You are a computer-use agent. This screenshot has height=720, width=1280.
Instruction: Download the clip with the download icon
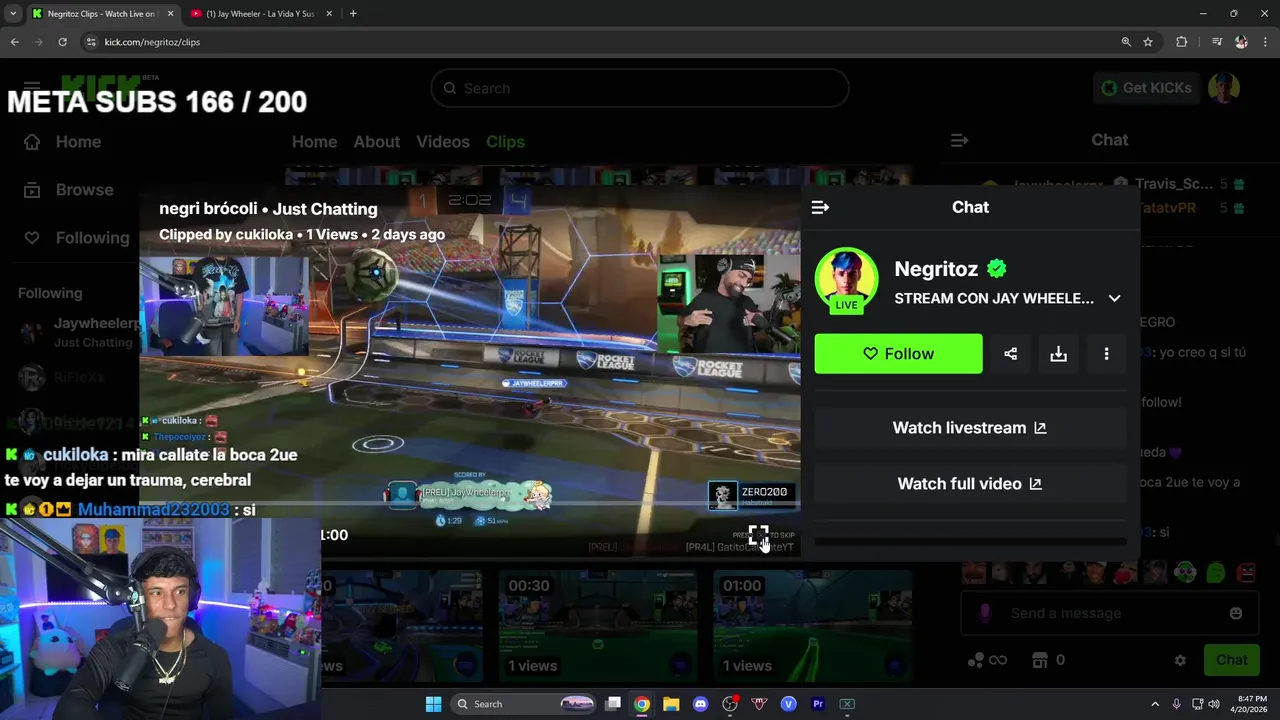pos(1058,354)
